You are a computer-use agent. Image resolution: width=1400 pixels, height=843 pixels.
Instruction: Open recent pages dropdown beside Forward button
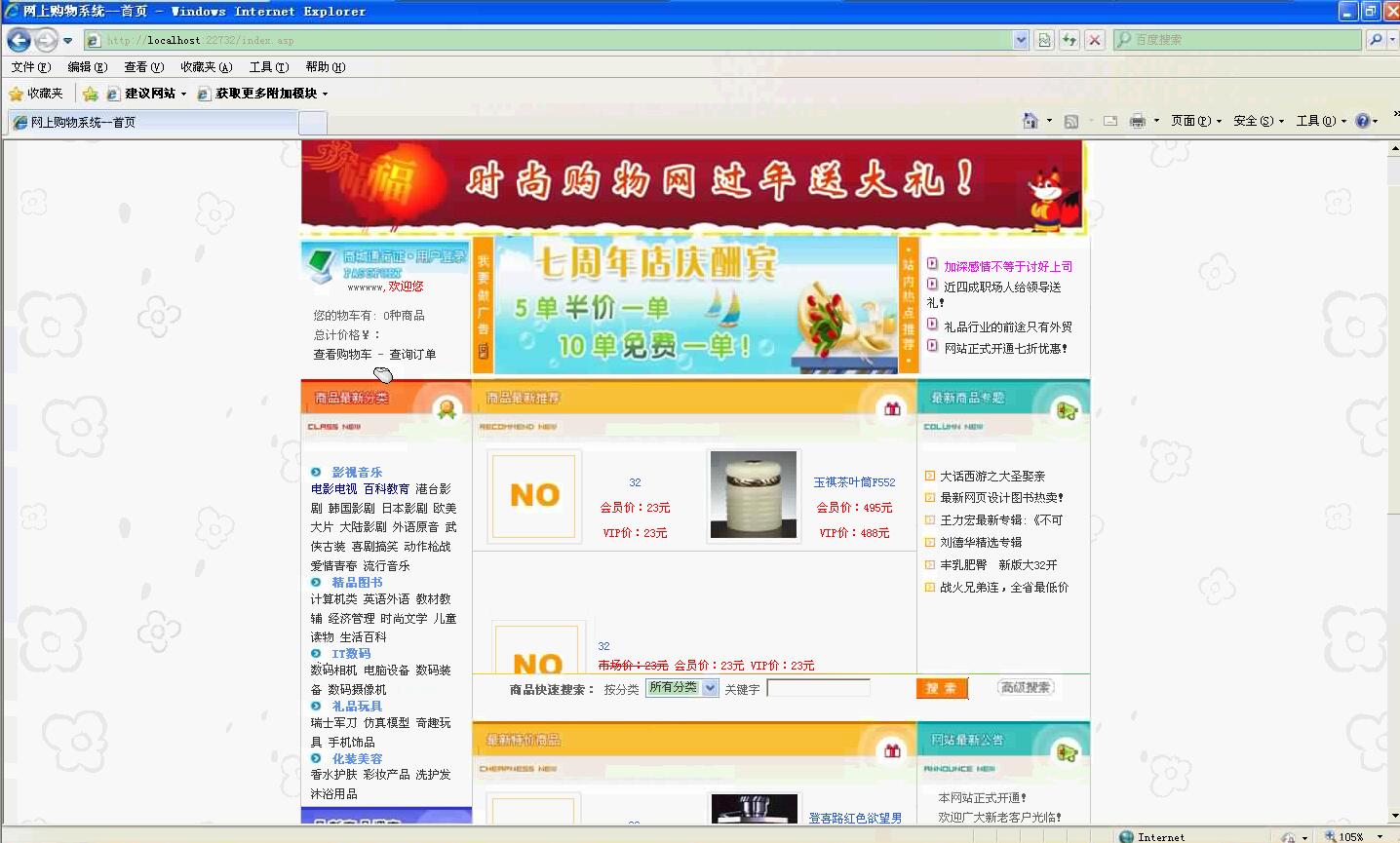pyautogui.click(x=67, y=41)
